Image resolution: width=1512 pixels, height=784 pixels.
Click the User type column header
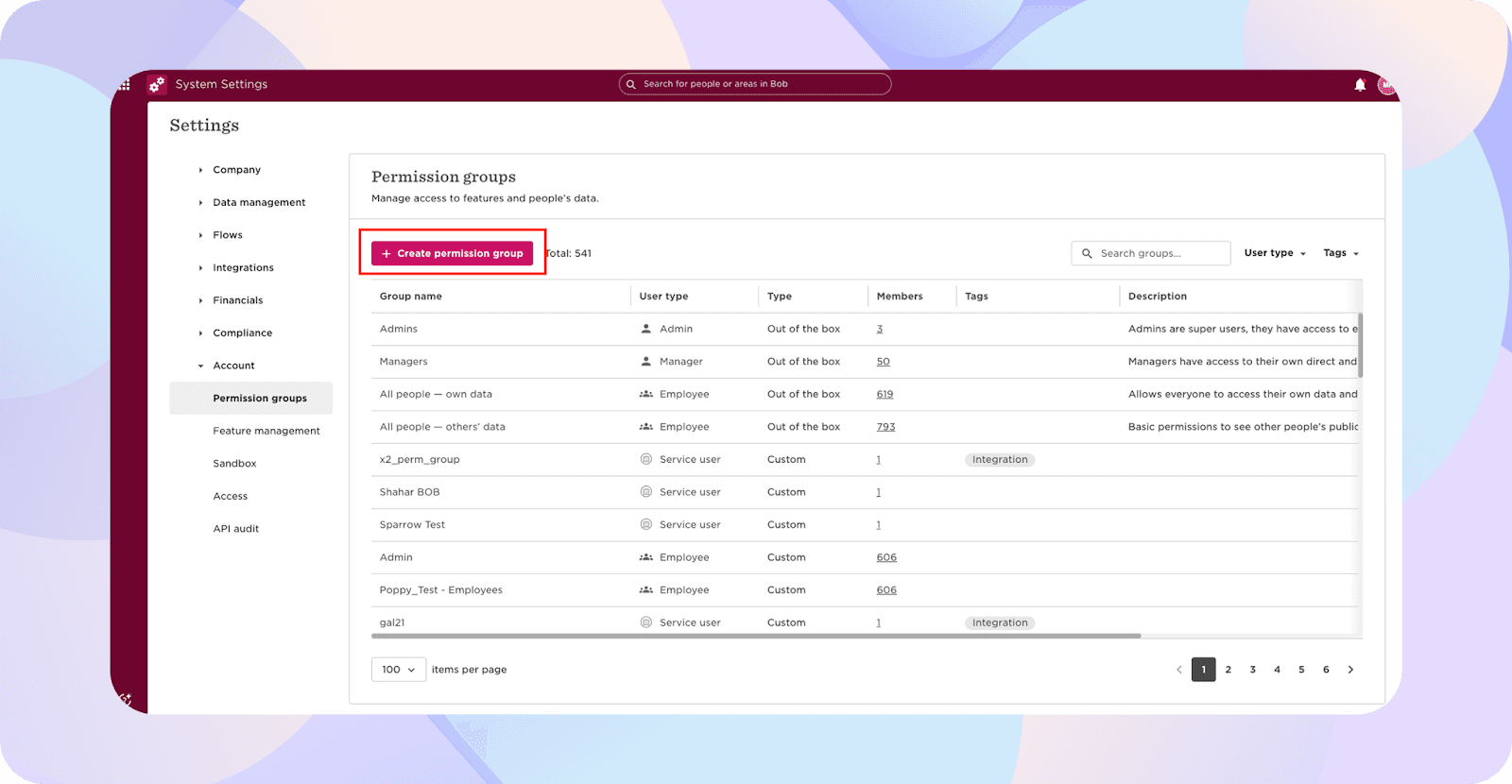(x=663, y=297)
